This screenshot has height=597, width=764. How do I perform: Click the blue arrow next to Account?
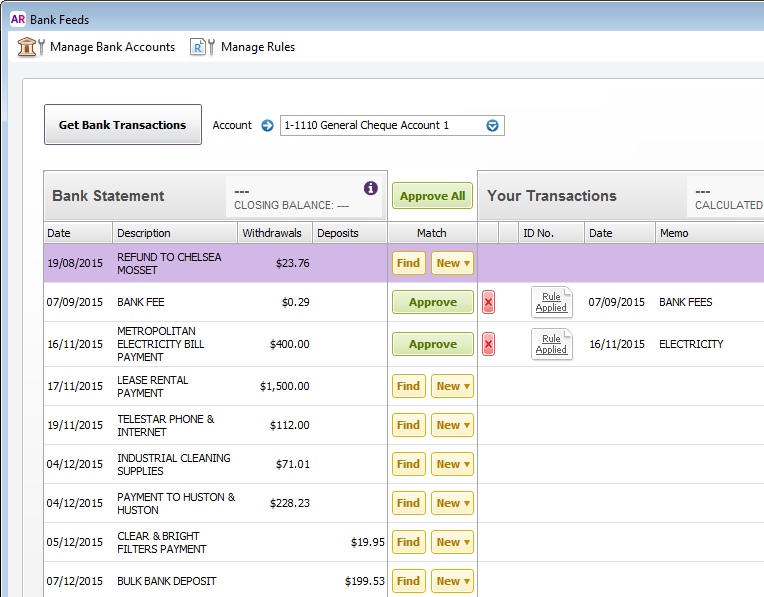267,126
